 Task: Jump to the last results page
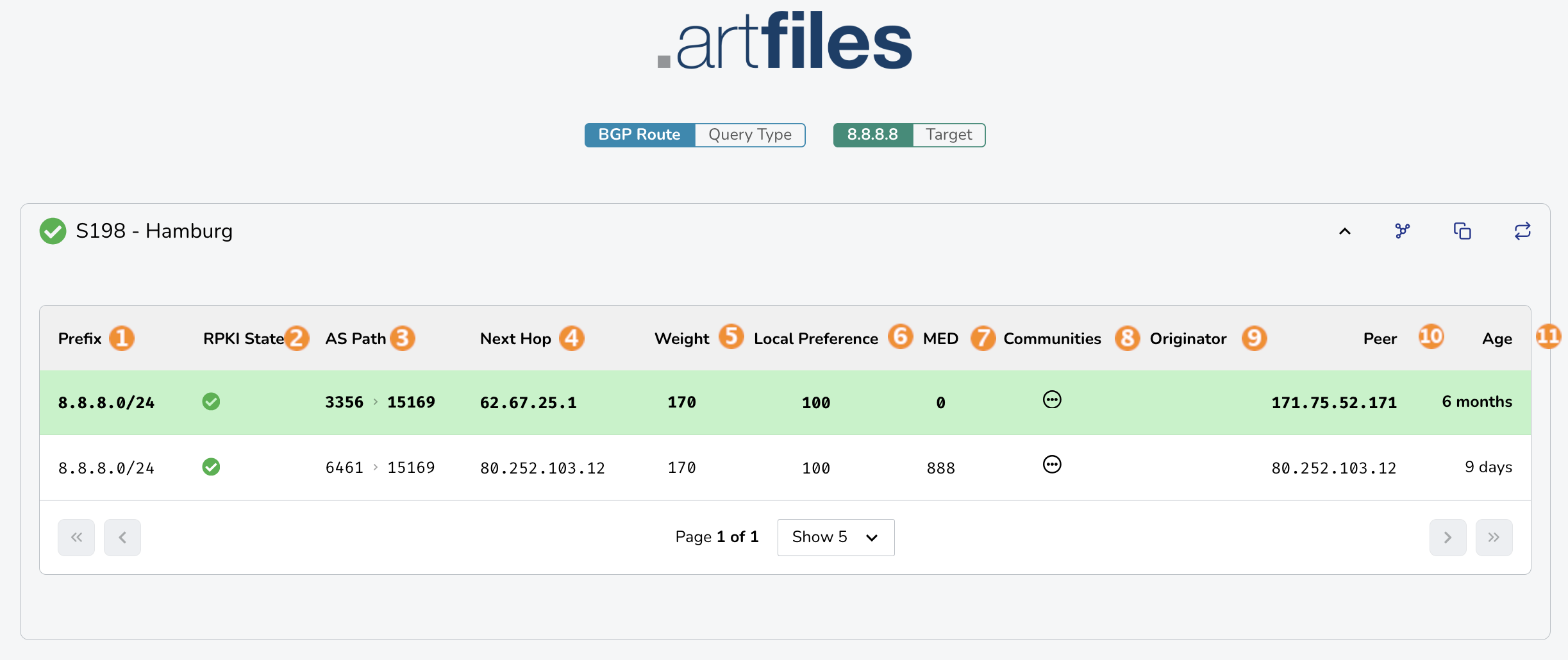point(1494,537)
